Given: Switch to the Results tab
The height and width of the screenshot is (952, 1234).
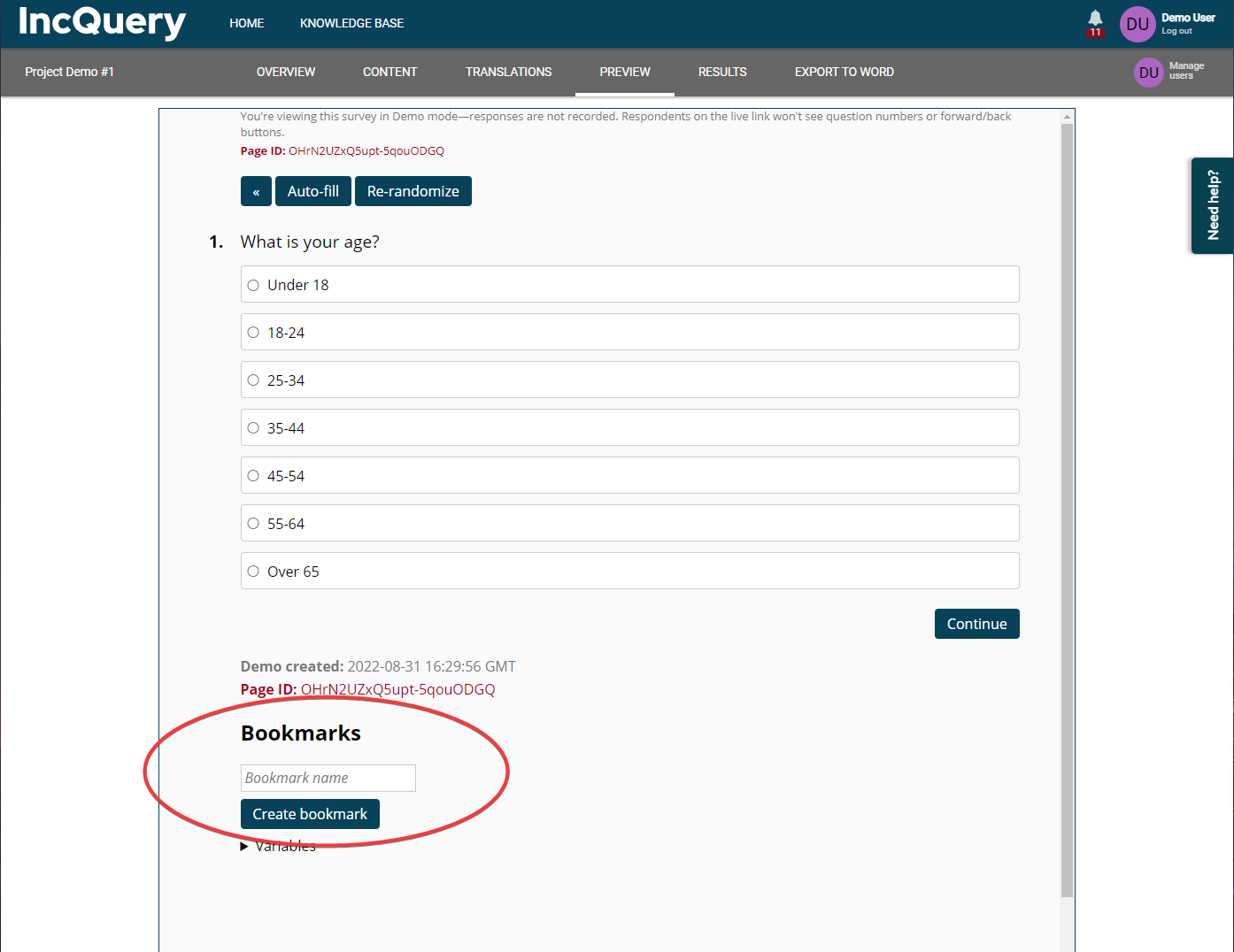Looking at the screenshot, I should (721, 72).
